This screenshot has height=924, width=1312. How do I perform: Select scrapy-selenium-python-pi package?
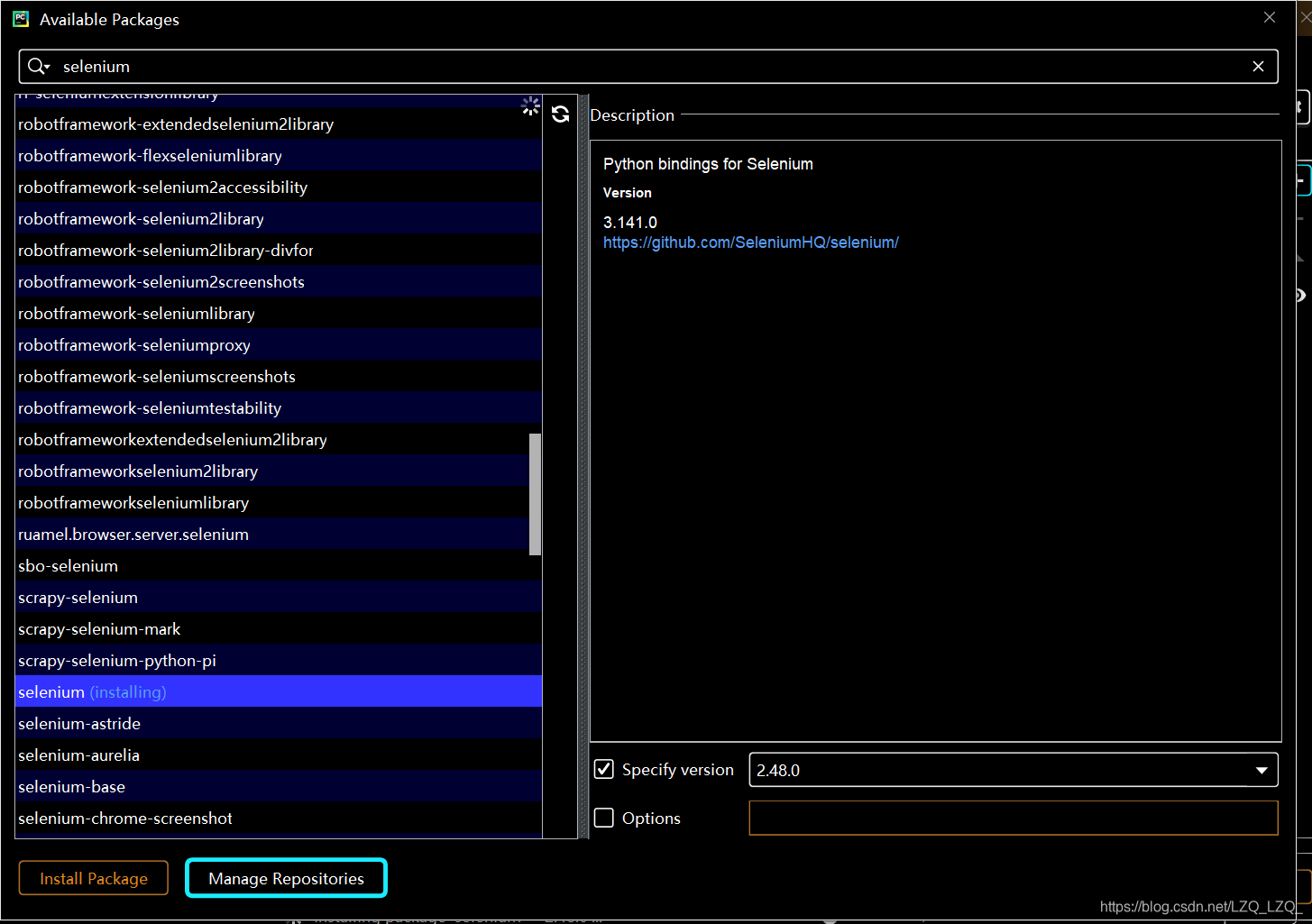[x=279, y=660]
